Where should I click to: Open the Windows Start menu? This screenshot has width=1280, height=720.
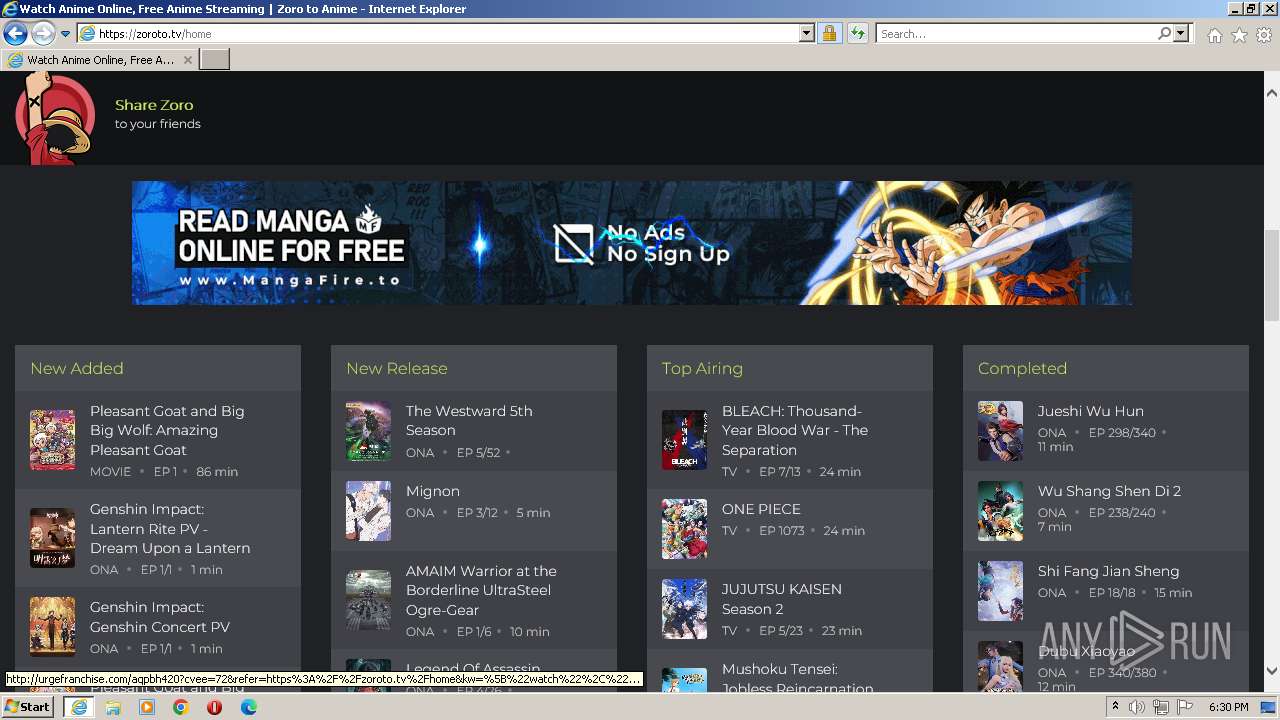(28, 707)
